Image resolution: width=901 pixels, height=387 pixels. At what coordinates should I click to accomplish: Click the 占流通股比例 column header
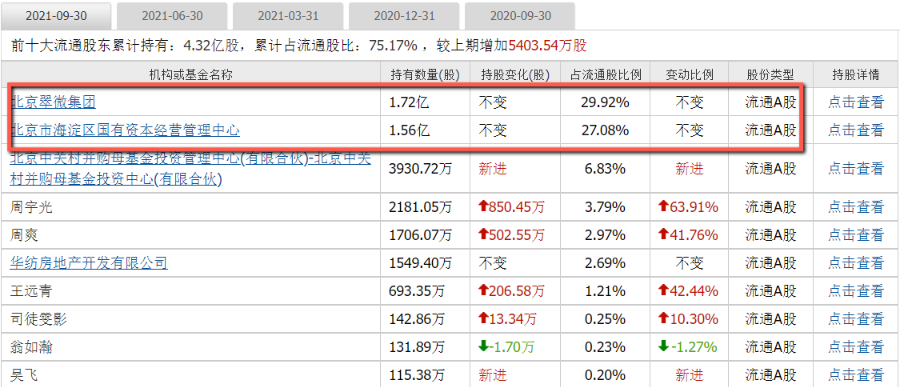click(x=605, y=75)
